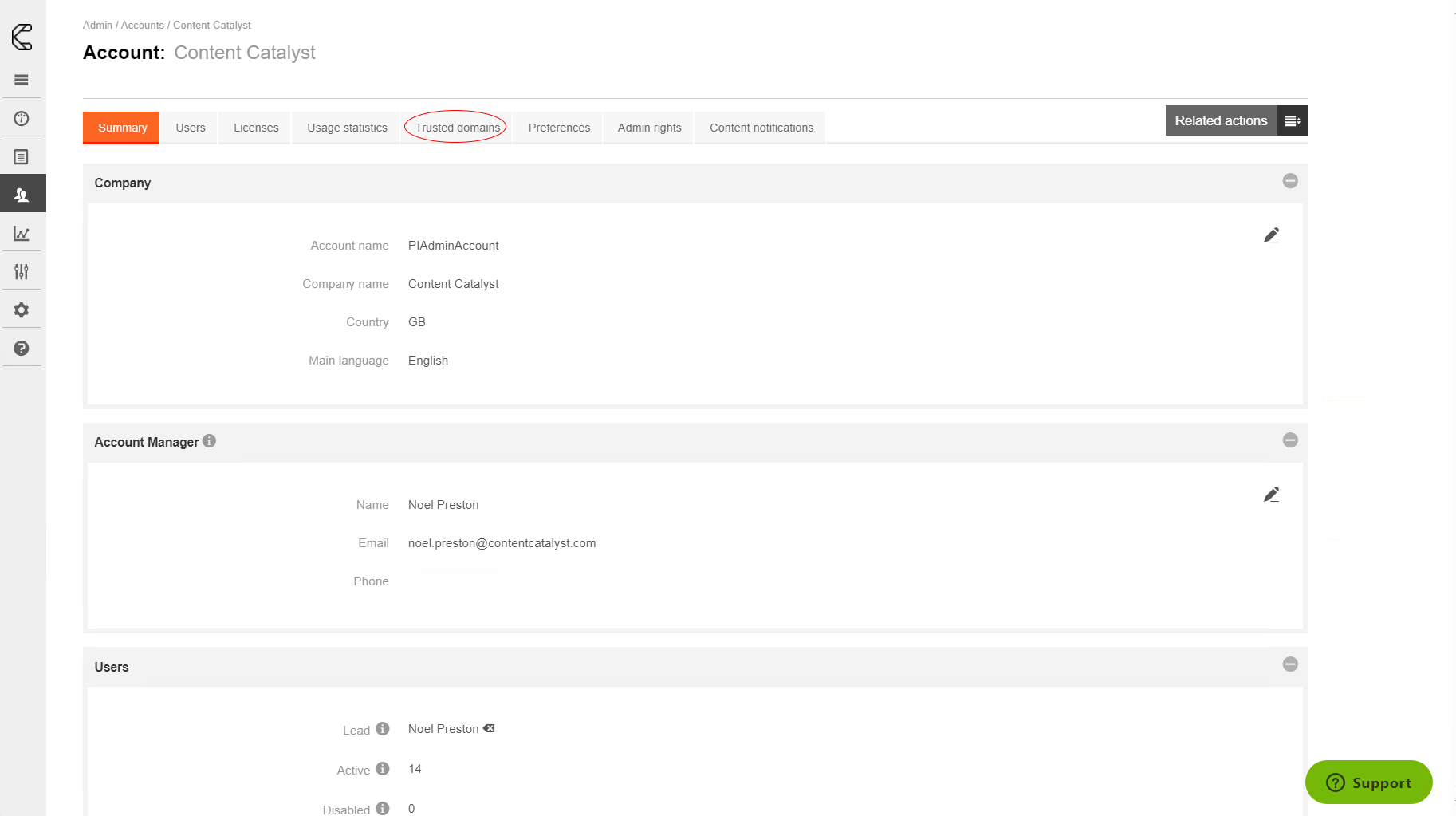Switch to the Trusted domains tab
The image size is (1456, 816).
click(455, 128)
